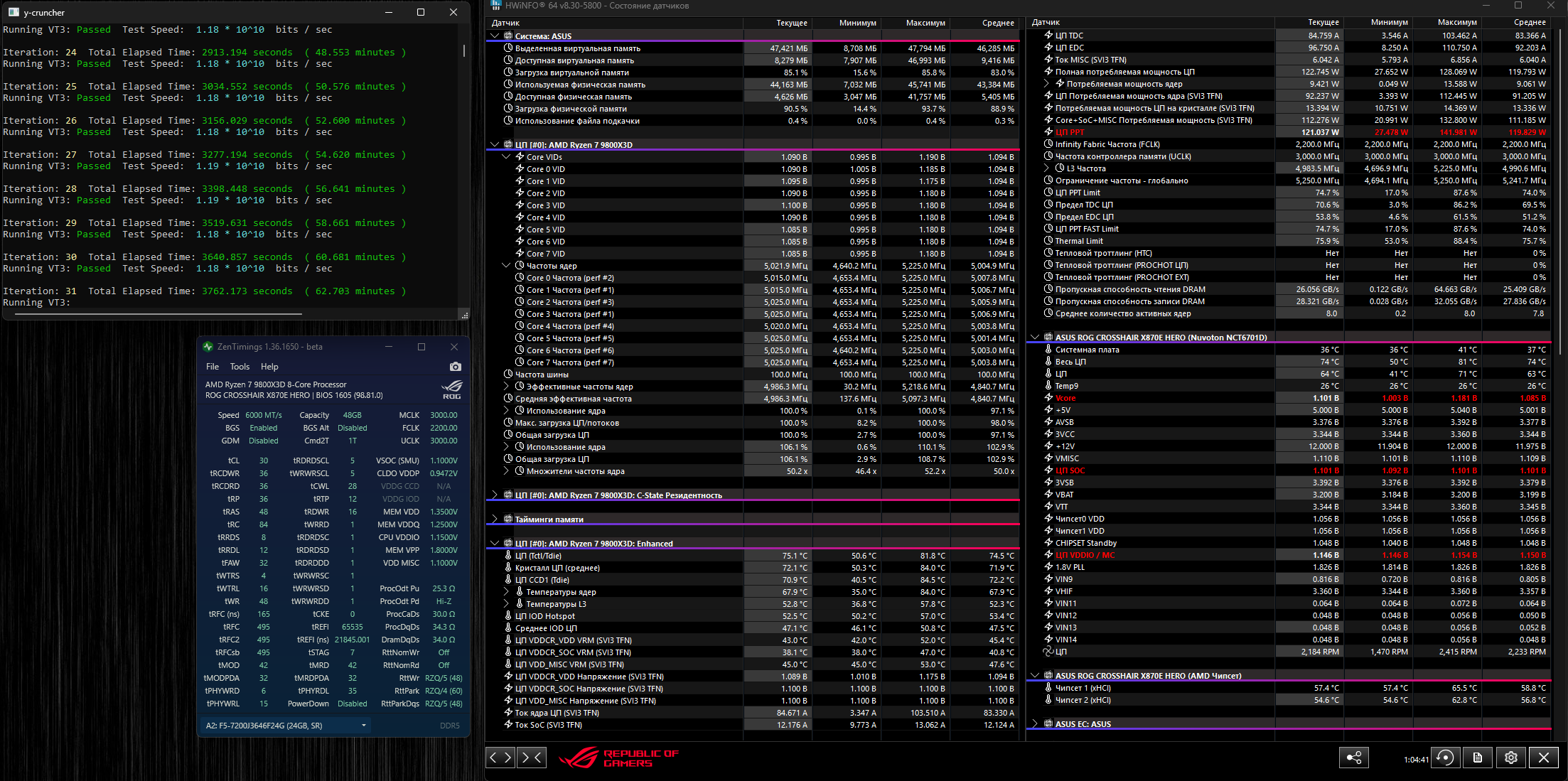Click the log file document icon

(1478, 758)
